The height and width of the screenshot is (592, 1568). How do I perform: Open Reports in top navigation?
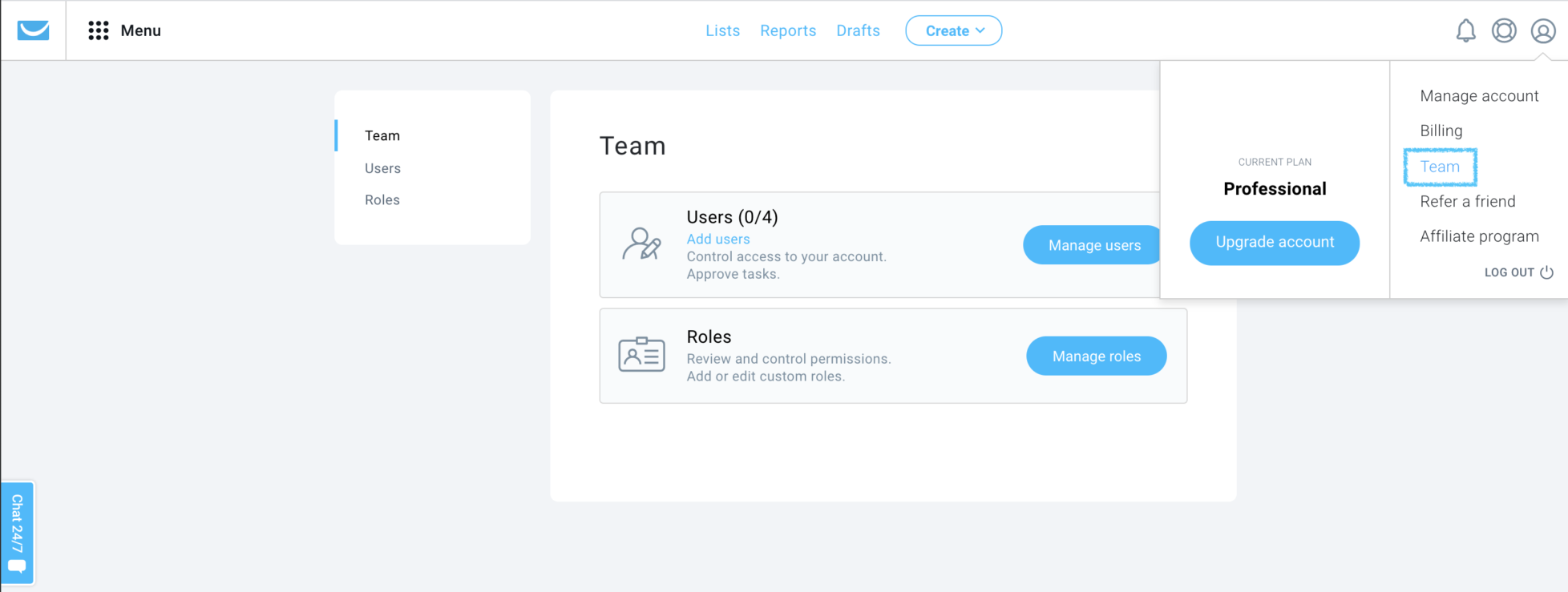(788, 30)
